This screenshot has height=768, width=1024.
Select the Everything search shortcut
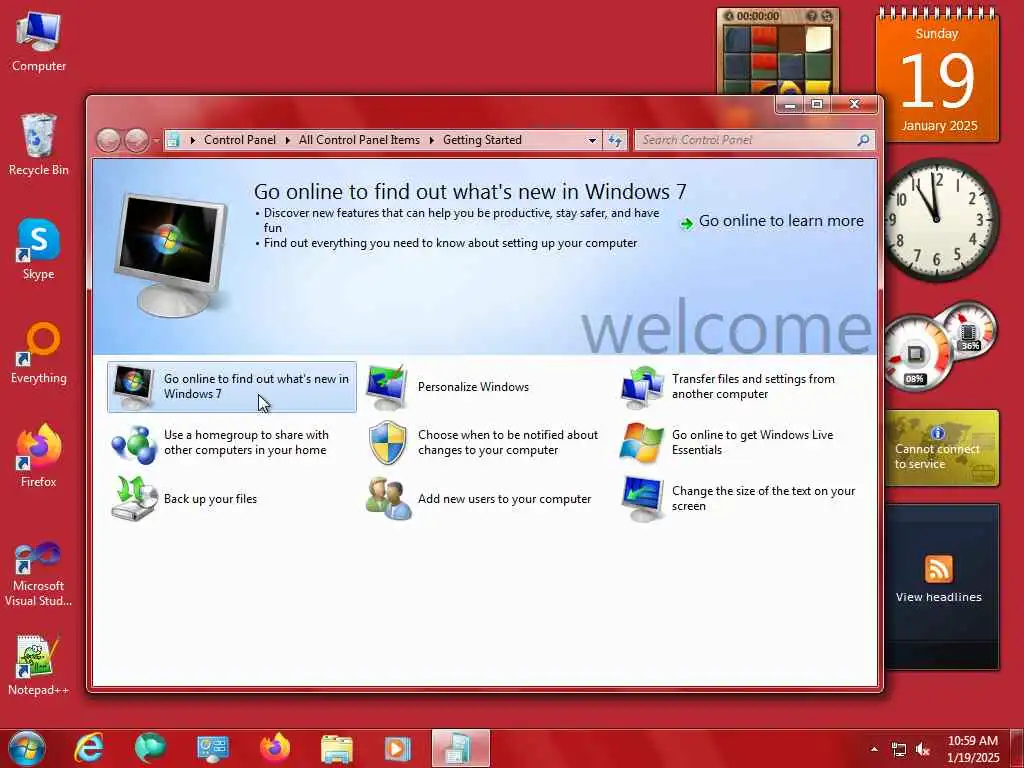point(39,353)
